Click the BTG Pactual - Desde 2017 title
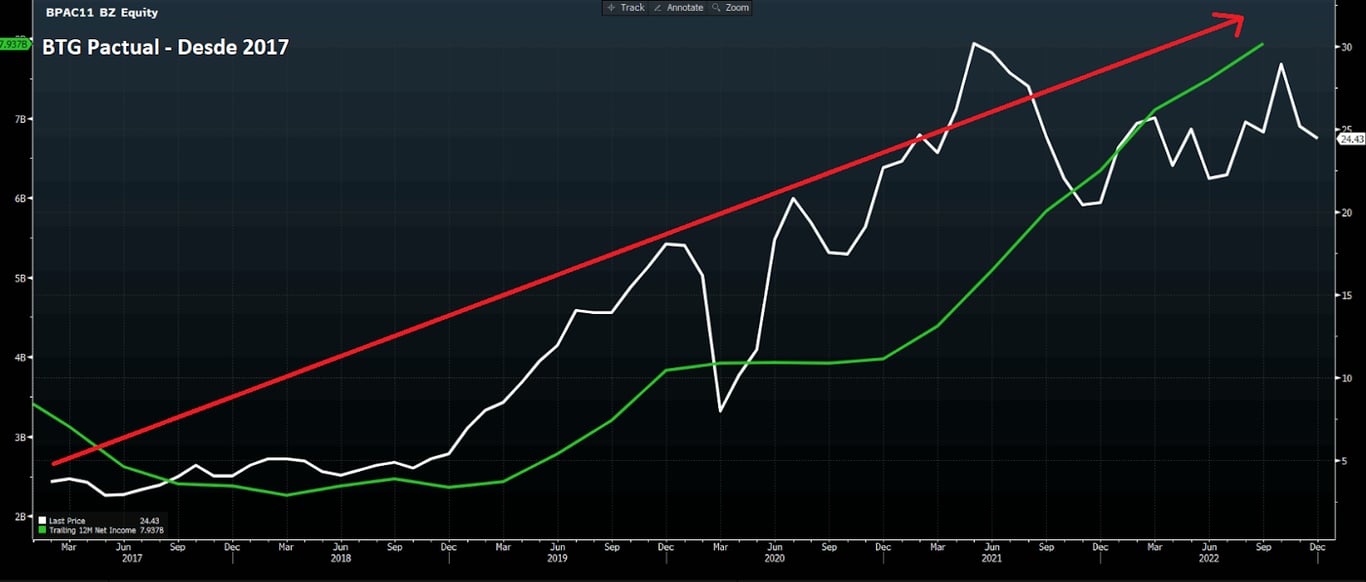Viewport: 1366px width, 582px height. click(x=166, y=46)
